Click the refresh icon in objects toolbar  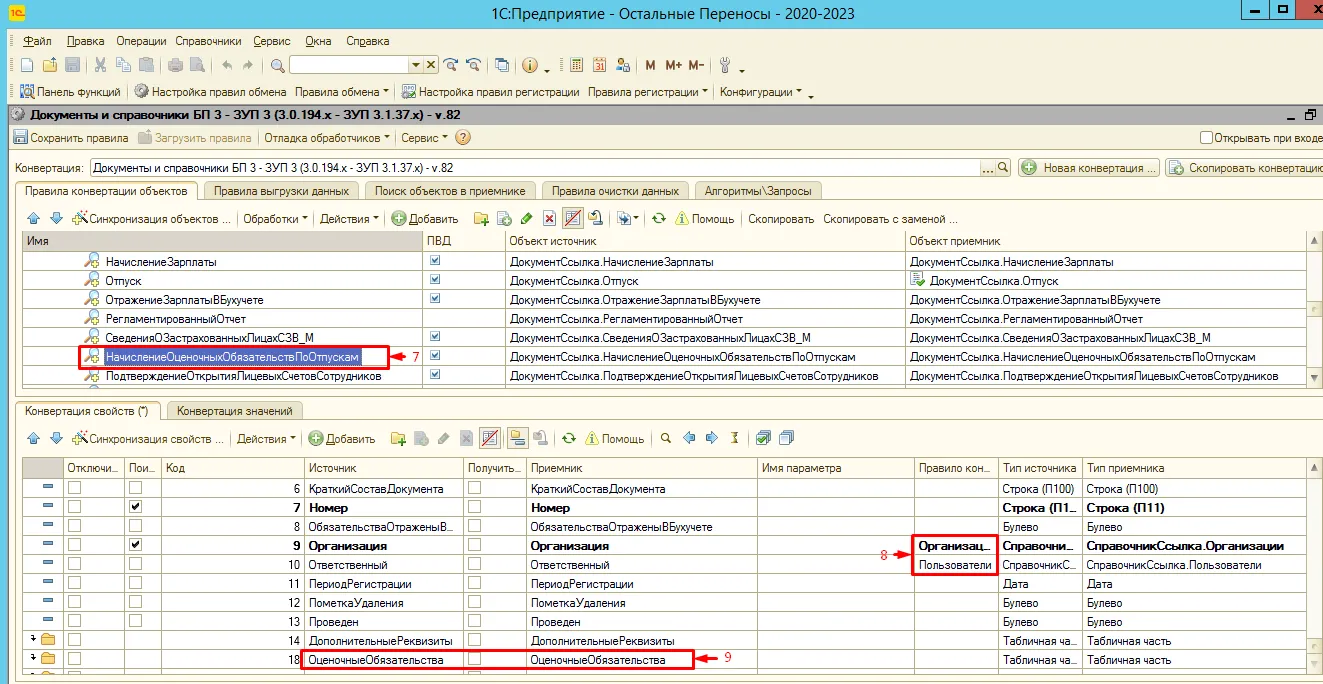(x=659, y=218)
